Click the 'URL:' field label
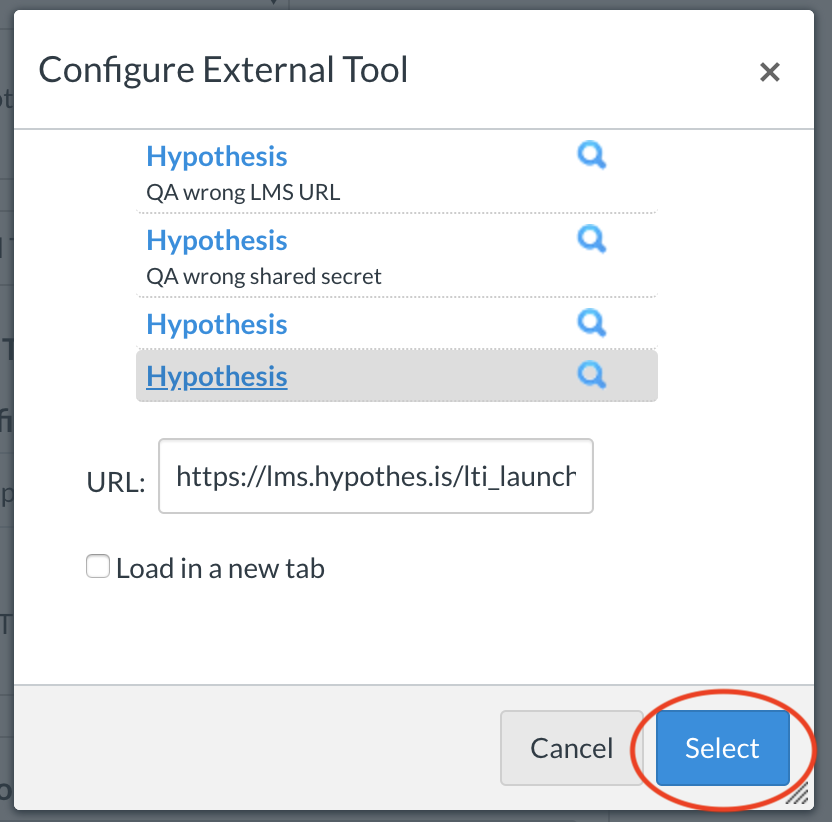The width and height of the screenshot is (832, 822). 116,482
